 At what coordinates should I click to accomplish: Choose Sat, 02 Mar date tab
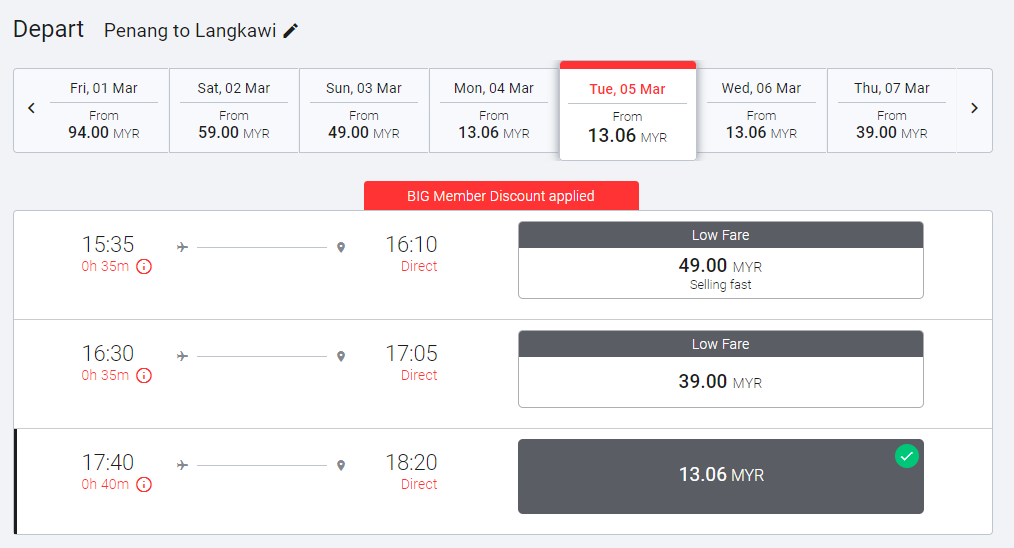pos(234,110)
